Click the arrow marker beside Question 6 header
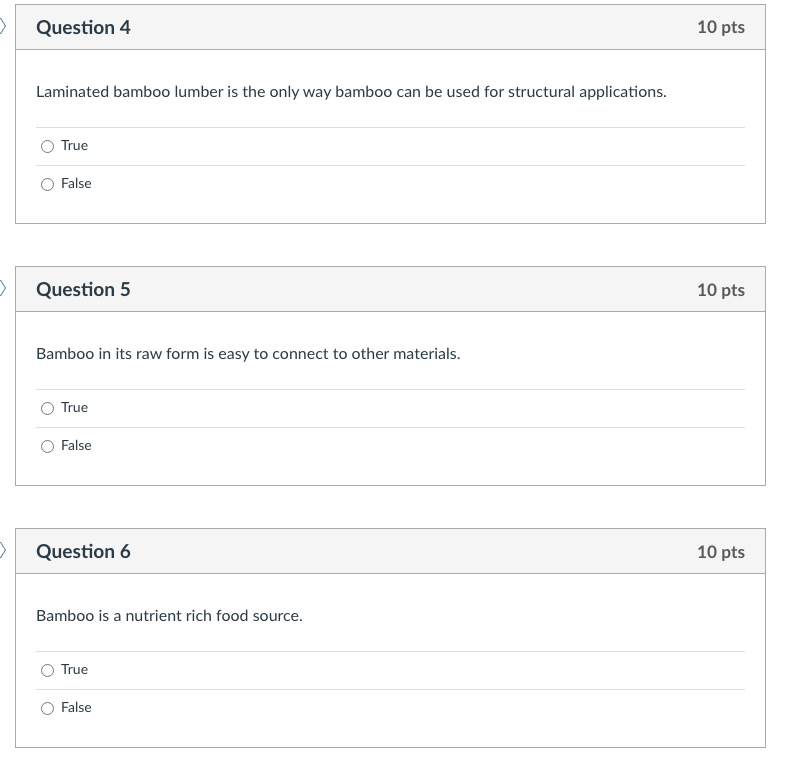 coord(3,551)
